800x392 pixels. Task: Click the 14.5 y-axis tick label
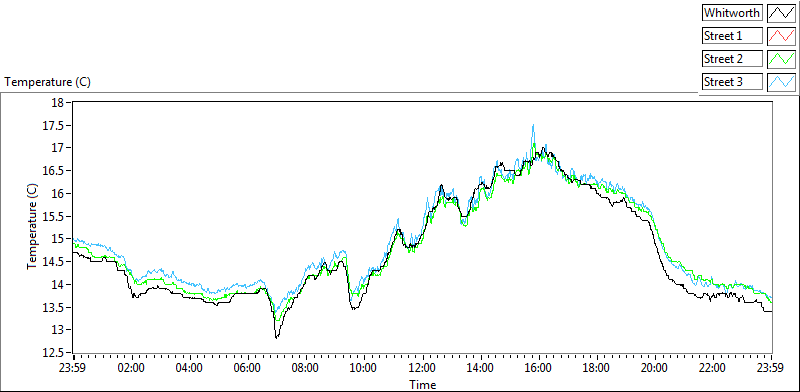53,262
